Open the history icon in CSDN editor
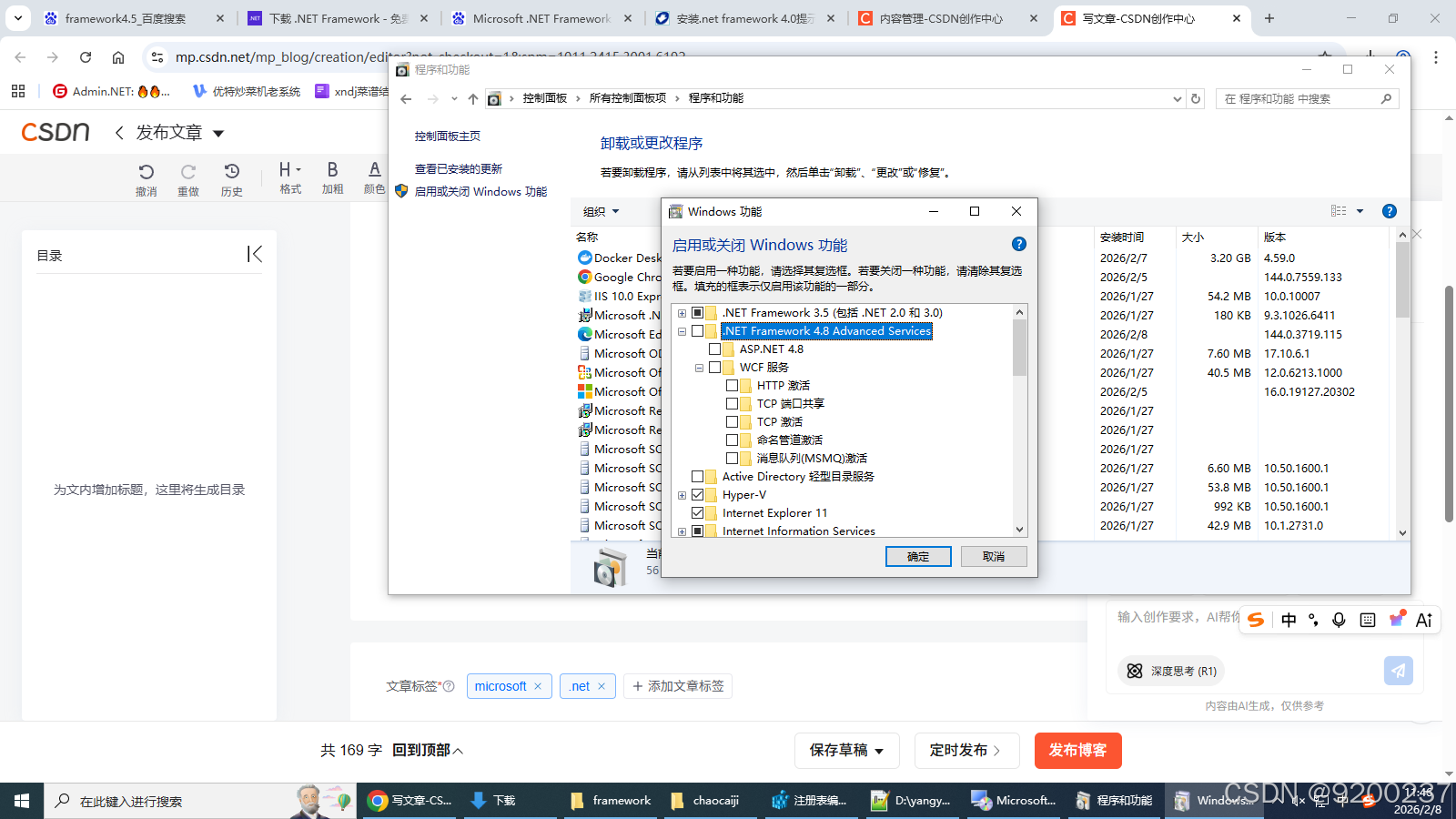Image resolution: width=1456 pixels, height=819 pixels. [x=232, y=172]
